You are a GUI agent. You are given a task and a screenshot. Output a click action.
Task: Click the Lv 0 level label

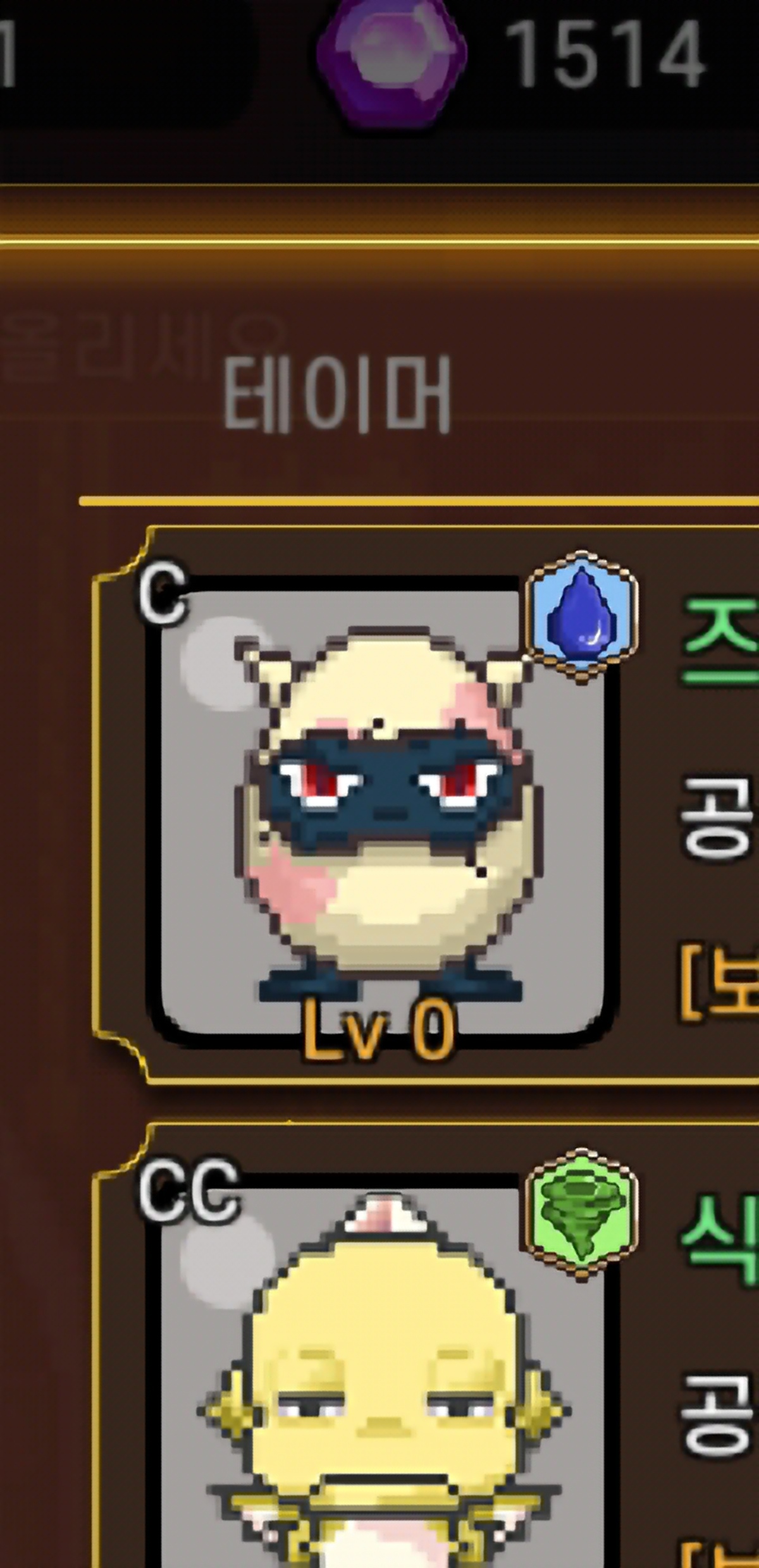coord(378,1029)
